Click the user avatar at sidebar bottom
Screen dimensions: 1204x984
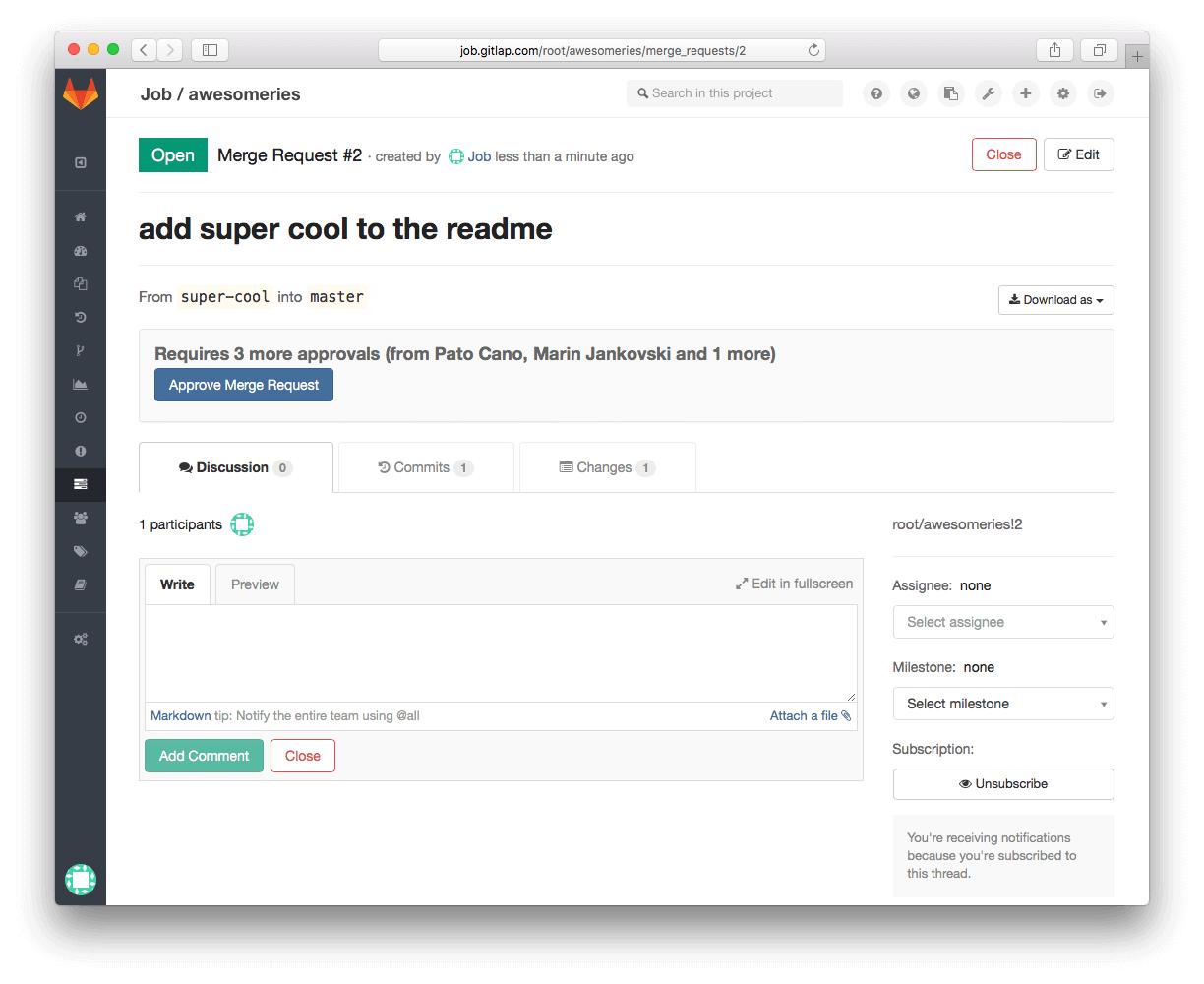(x=81, y=879)
